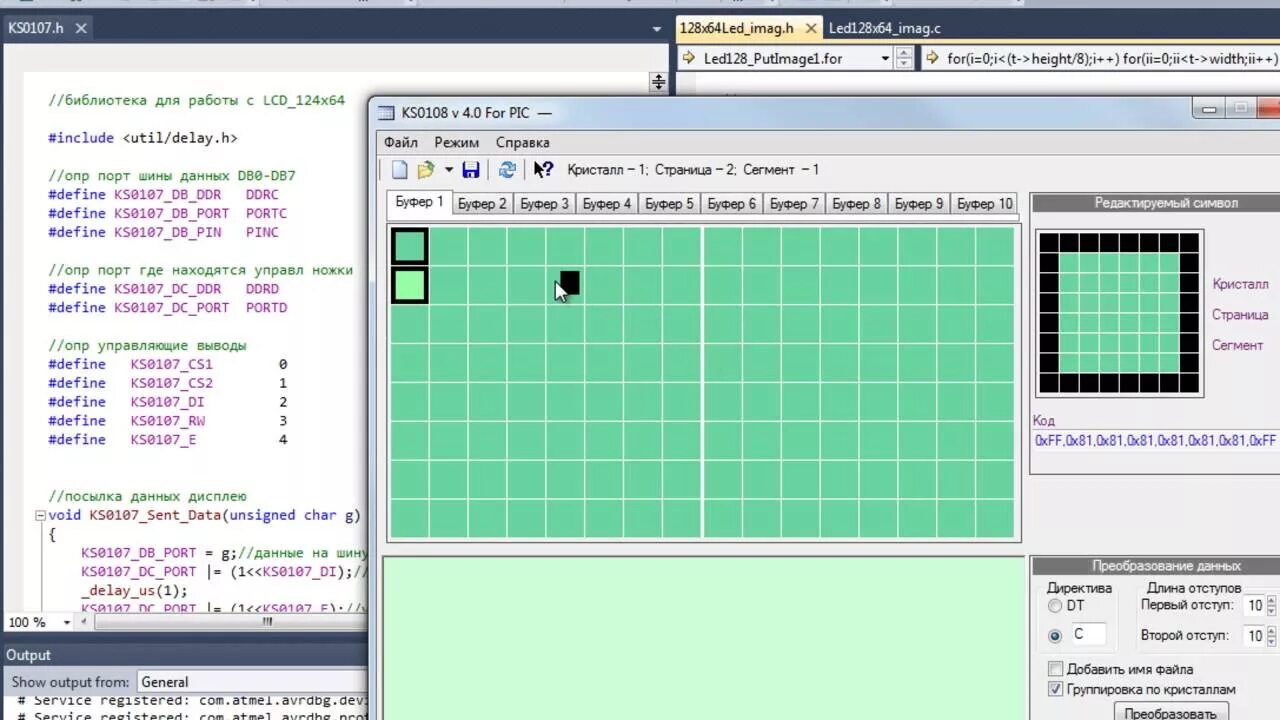Click the #include <util/delay.h> line
The image size is (1280, 720).
tap(143, 138)
